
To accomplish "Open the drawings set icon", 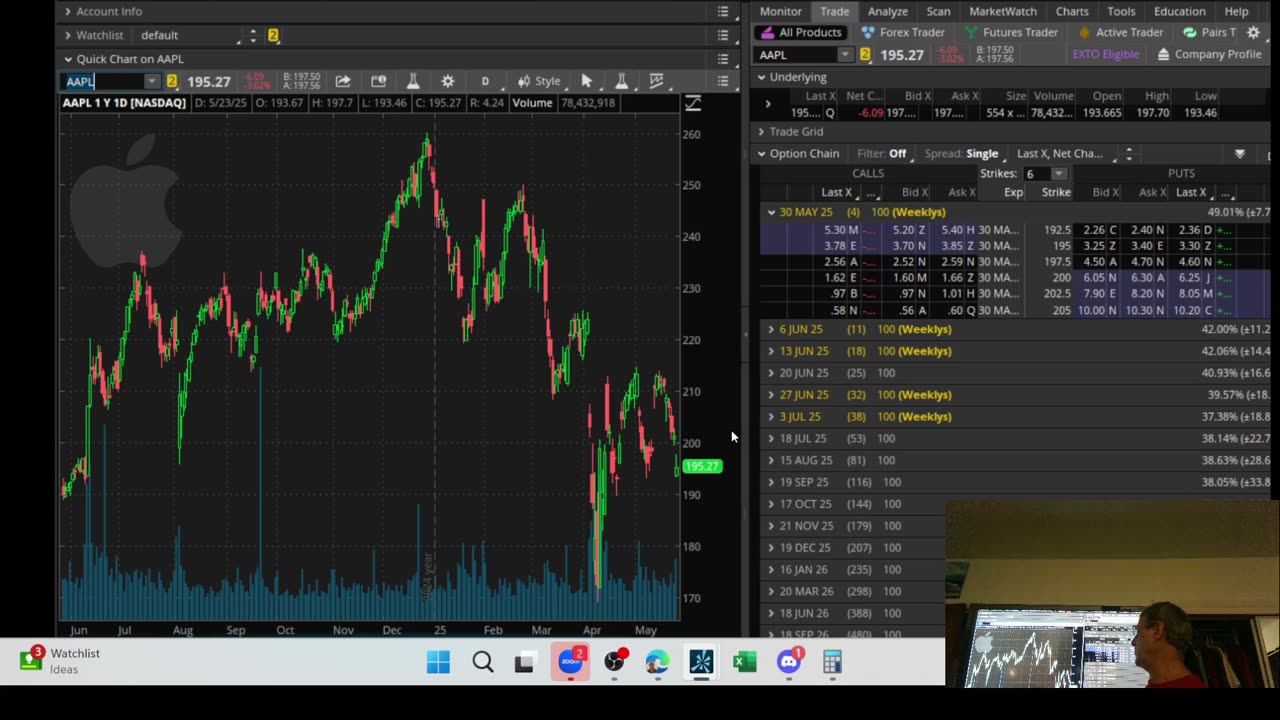I will click(x=656, y=81).
